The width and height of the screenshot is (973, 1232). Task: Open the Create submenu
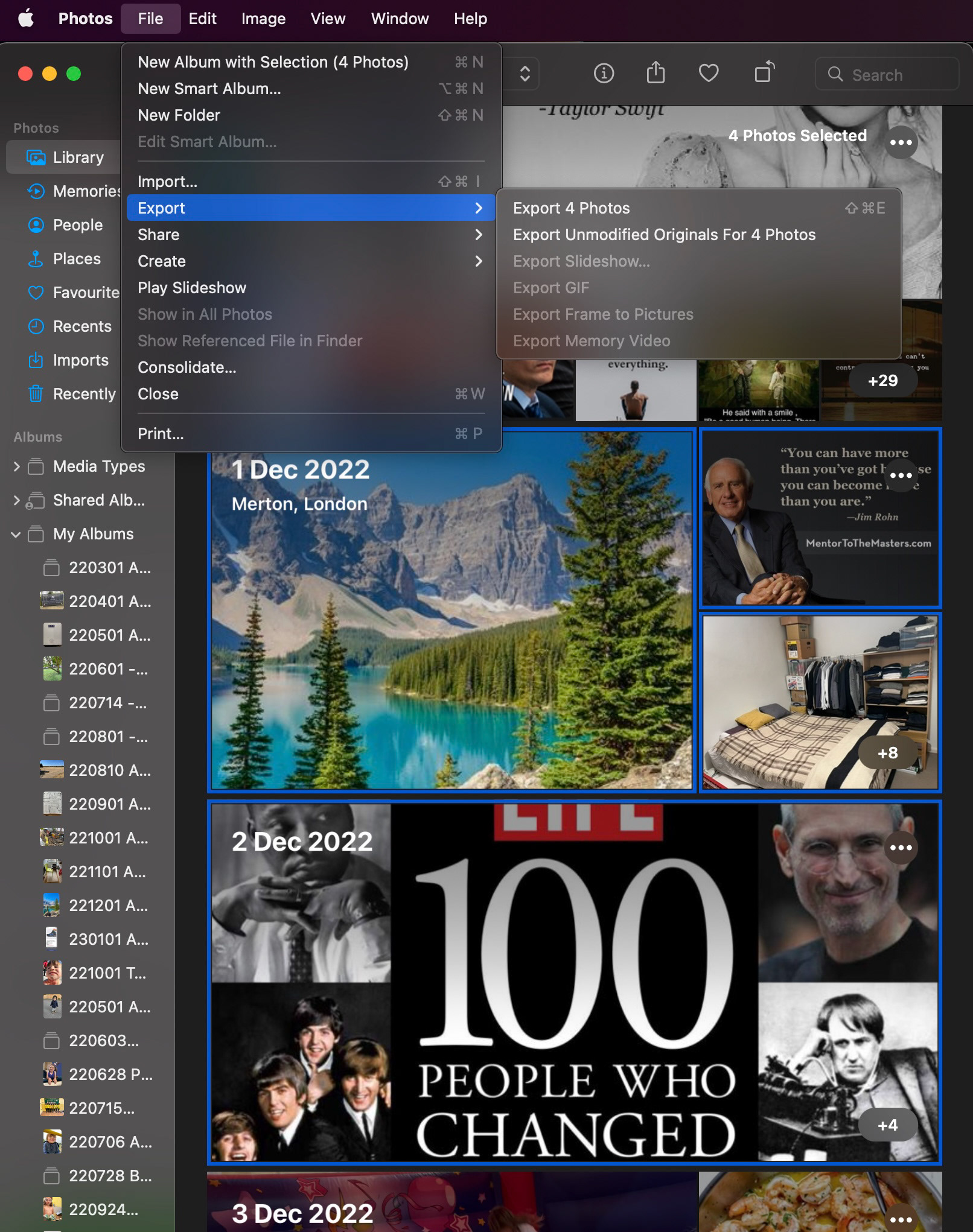(x=311, y=261)
